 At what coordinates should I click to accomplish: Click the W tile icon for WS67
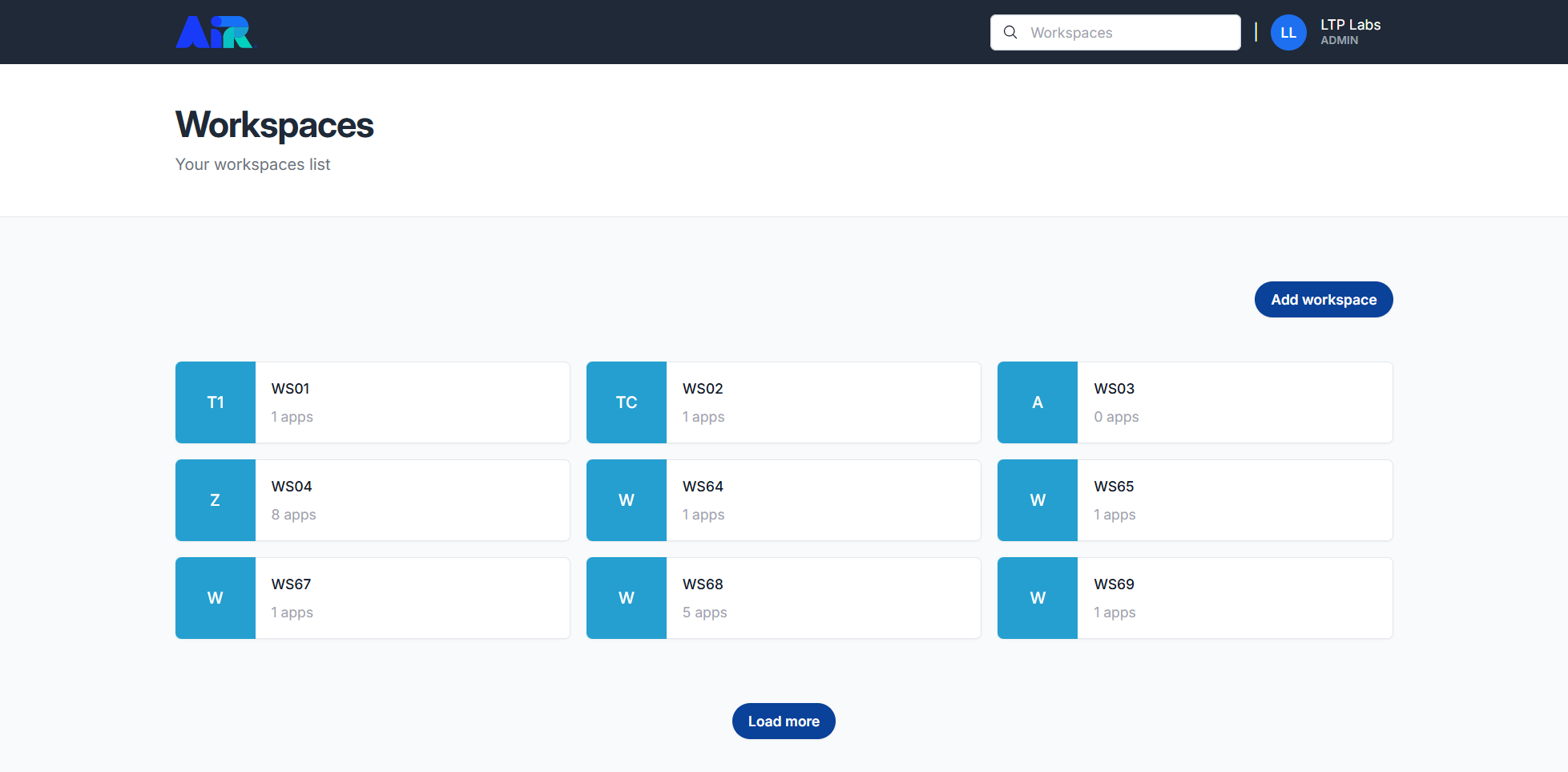(x=215, y=598)
